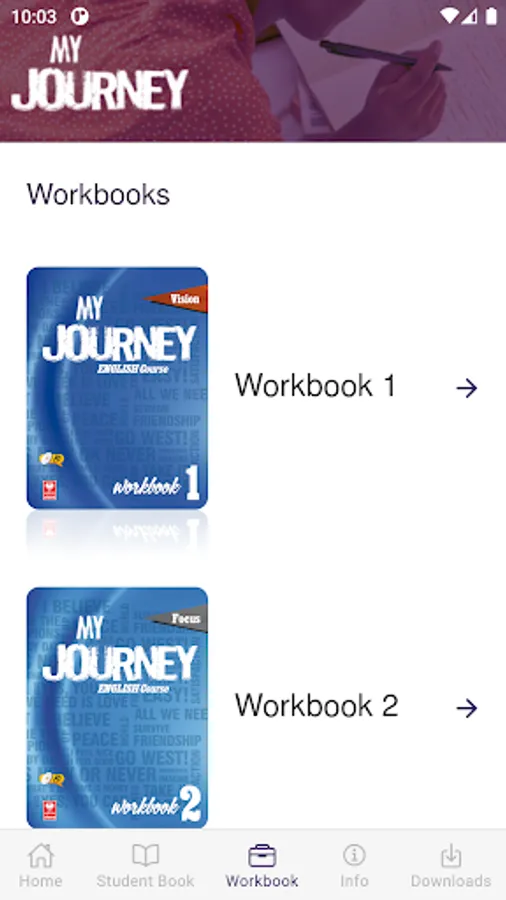The height and width of the screenshot is (900, 506).
Task: Switch to the Downloads tab label
Action: point(451,880)
